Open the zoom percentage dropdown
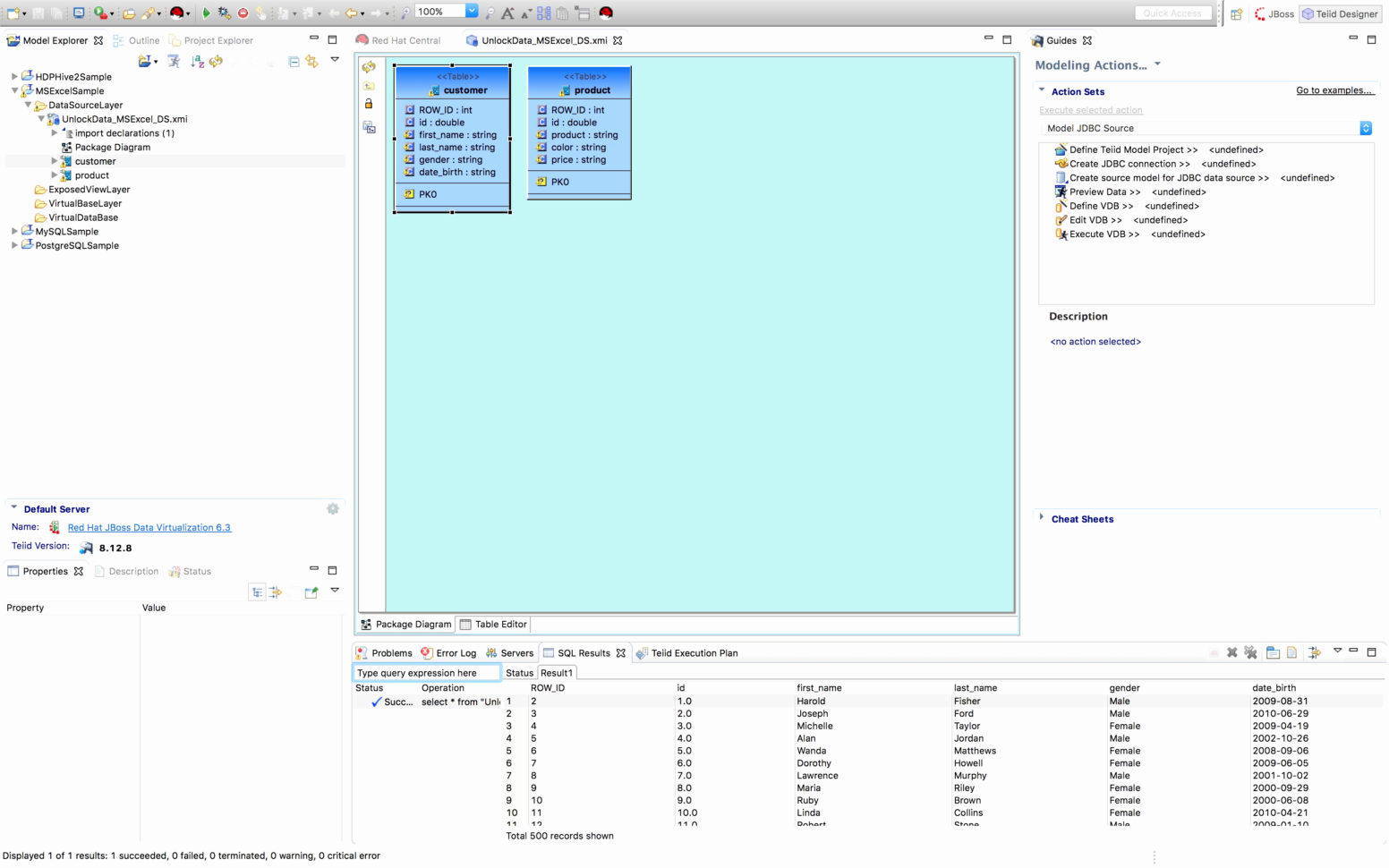The height and width of the screenshot is (868, 1389). [x=472, y=12]
